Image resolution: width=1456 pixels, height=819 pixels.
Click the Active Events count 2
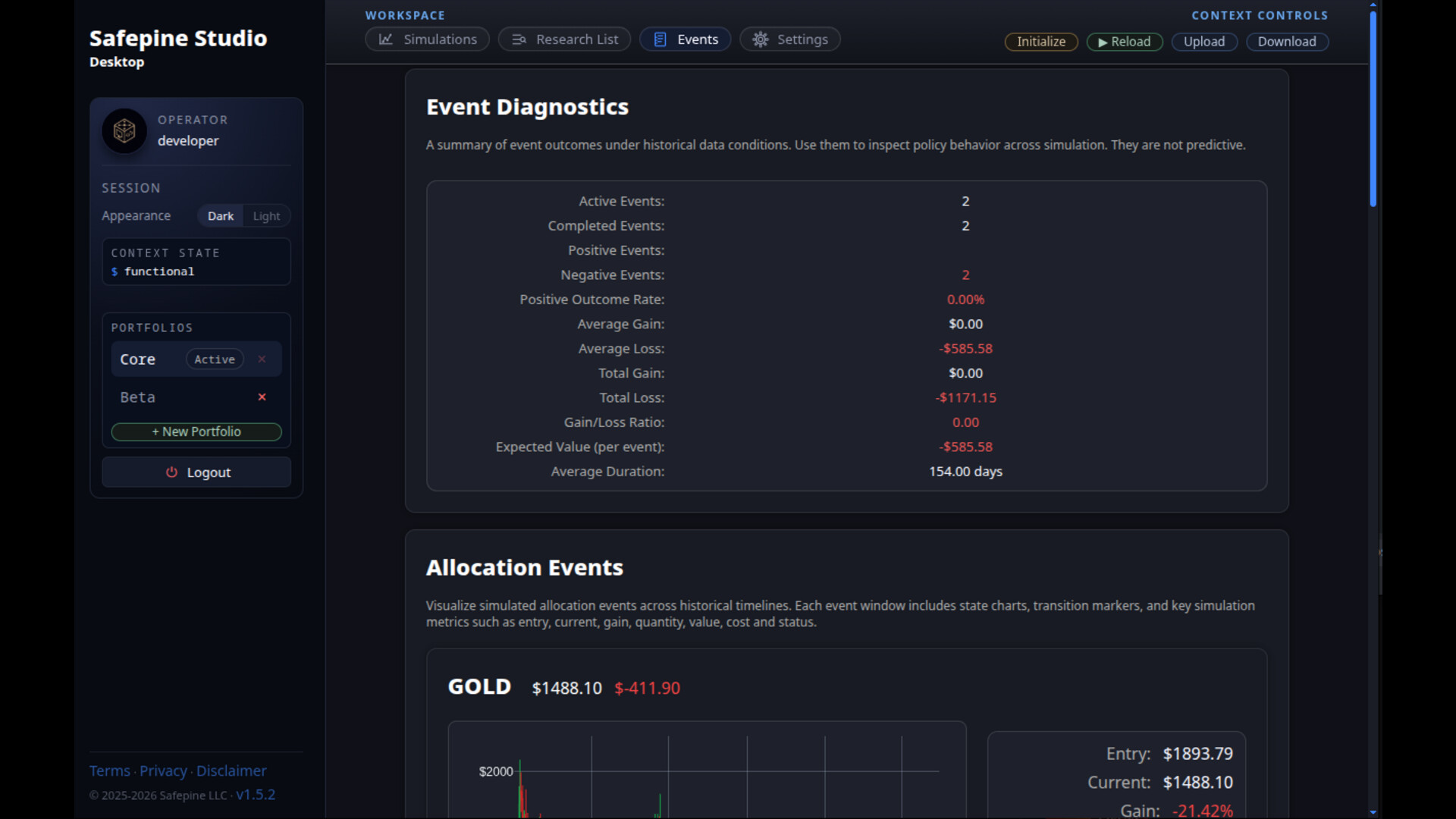(965, 201)
